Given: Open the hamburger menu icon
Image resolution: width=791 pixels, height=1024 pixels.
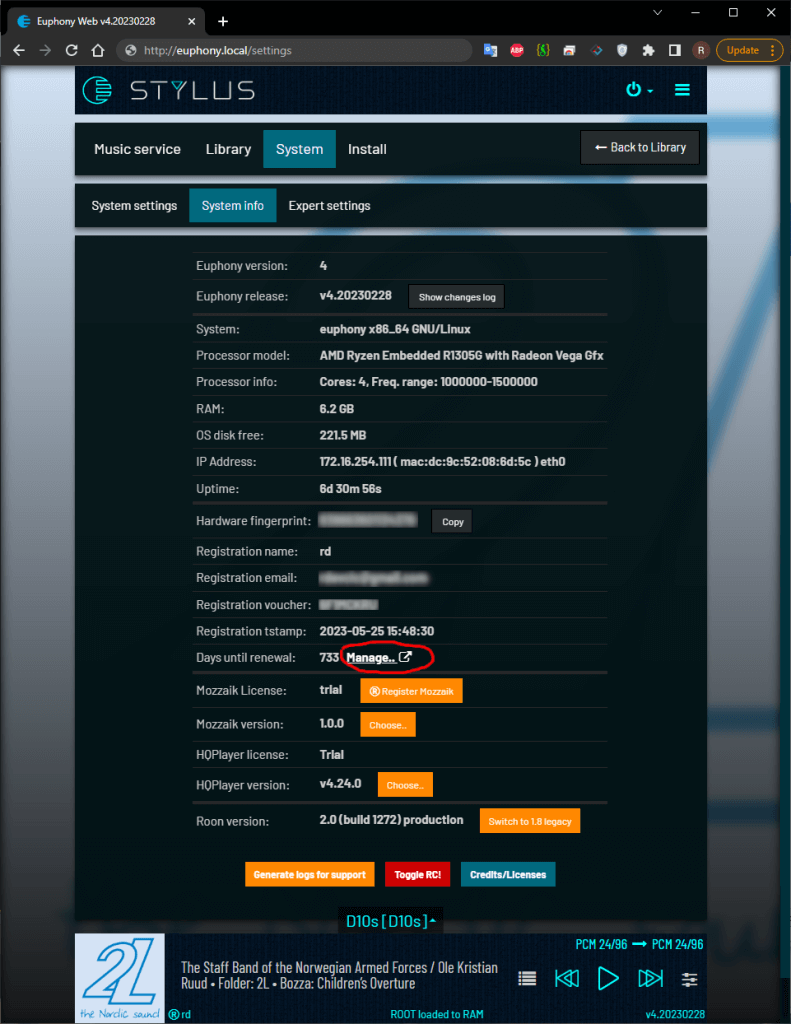Looking at the screenshot, I should (682, 90).
